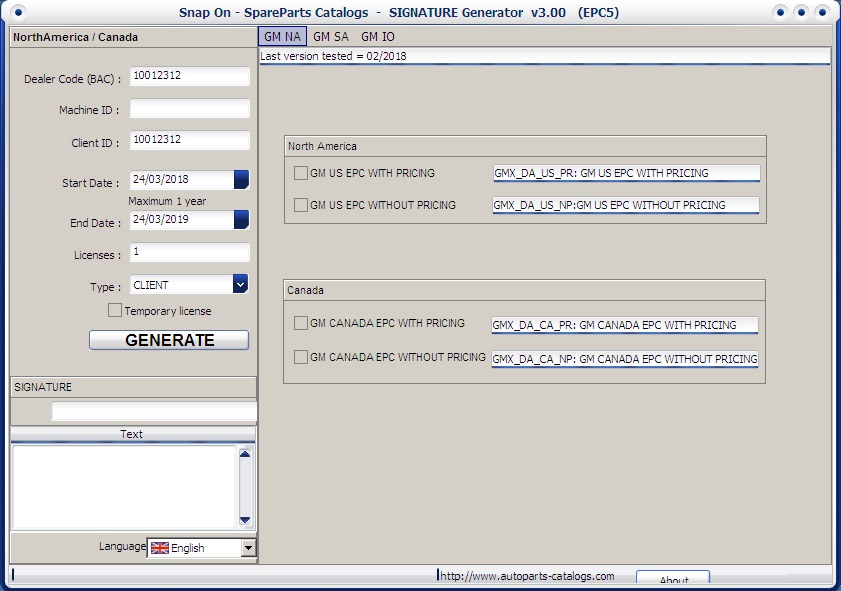Open the autoparts-catalogs.com link
Screen dimensions: 841x591
click(x=527, y=576)
